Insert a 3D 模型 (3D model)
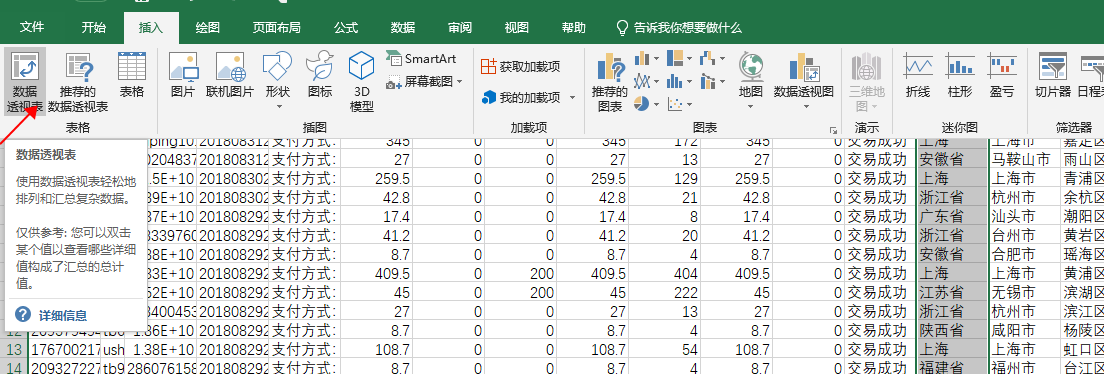The image size is (1104, 374). [x=361, y=82]
